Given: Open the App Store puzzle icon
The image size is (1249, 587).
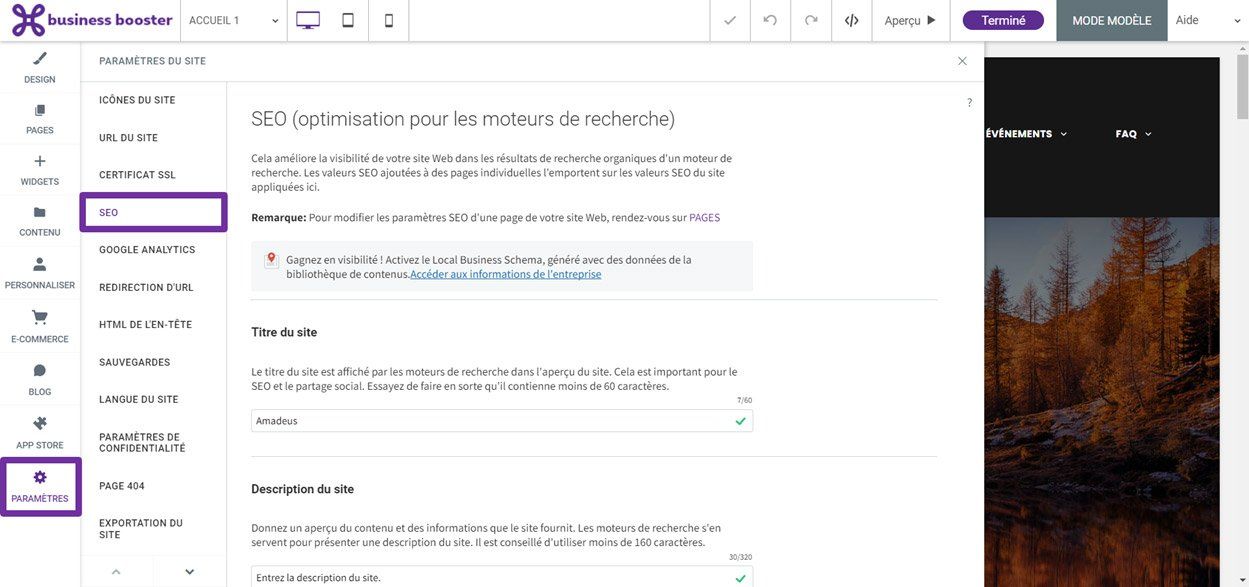Looking at the screenshot, I should click(x=40, y=423).
